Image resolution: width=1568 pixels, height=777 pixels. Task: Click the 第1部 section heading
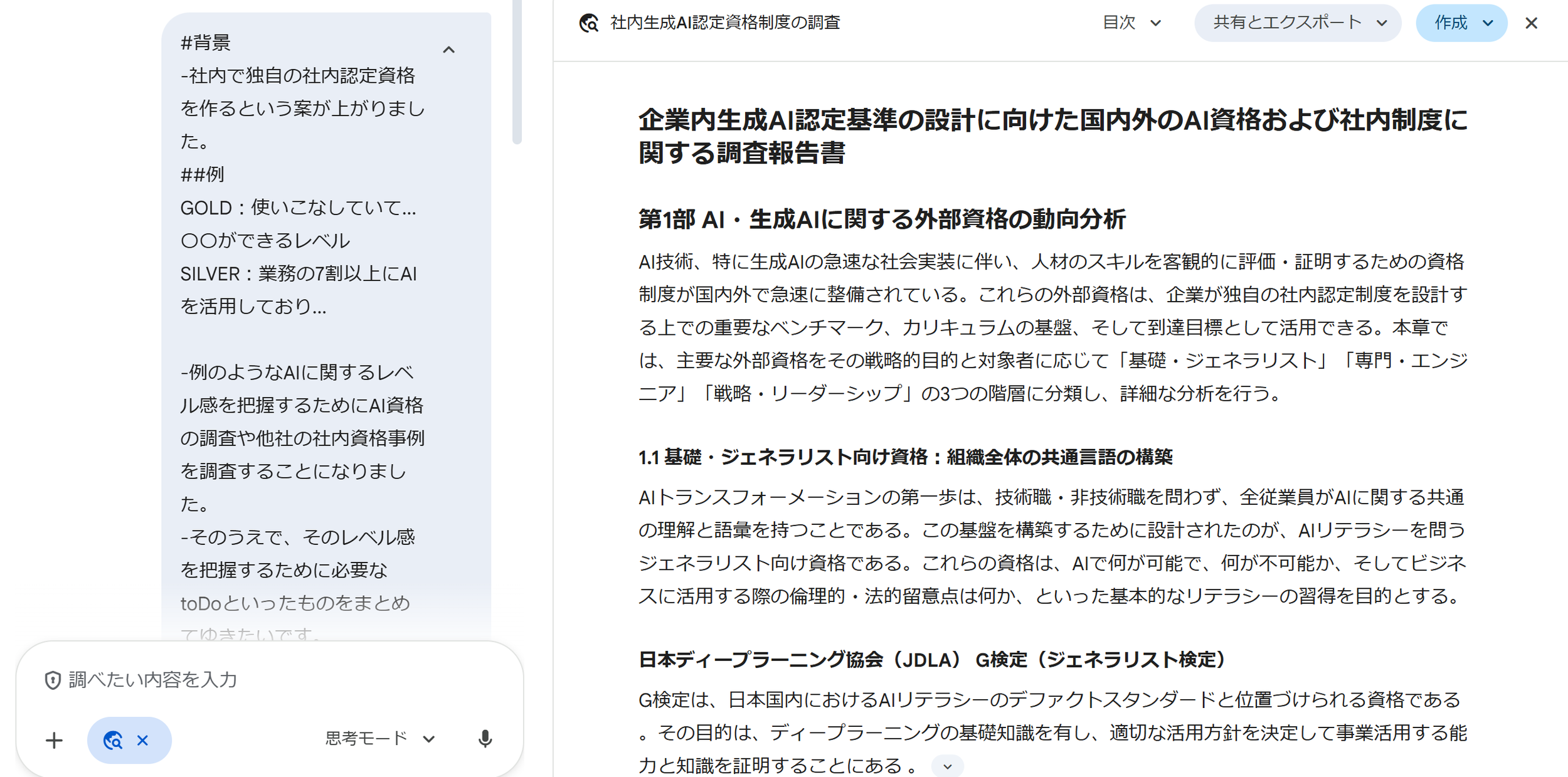tap(881, 219)
